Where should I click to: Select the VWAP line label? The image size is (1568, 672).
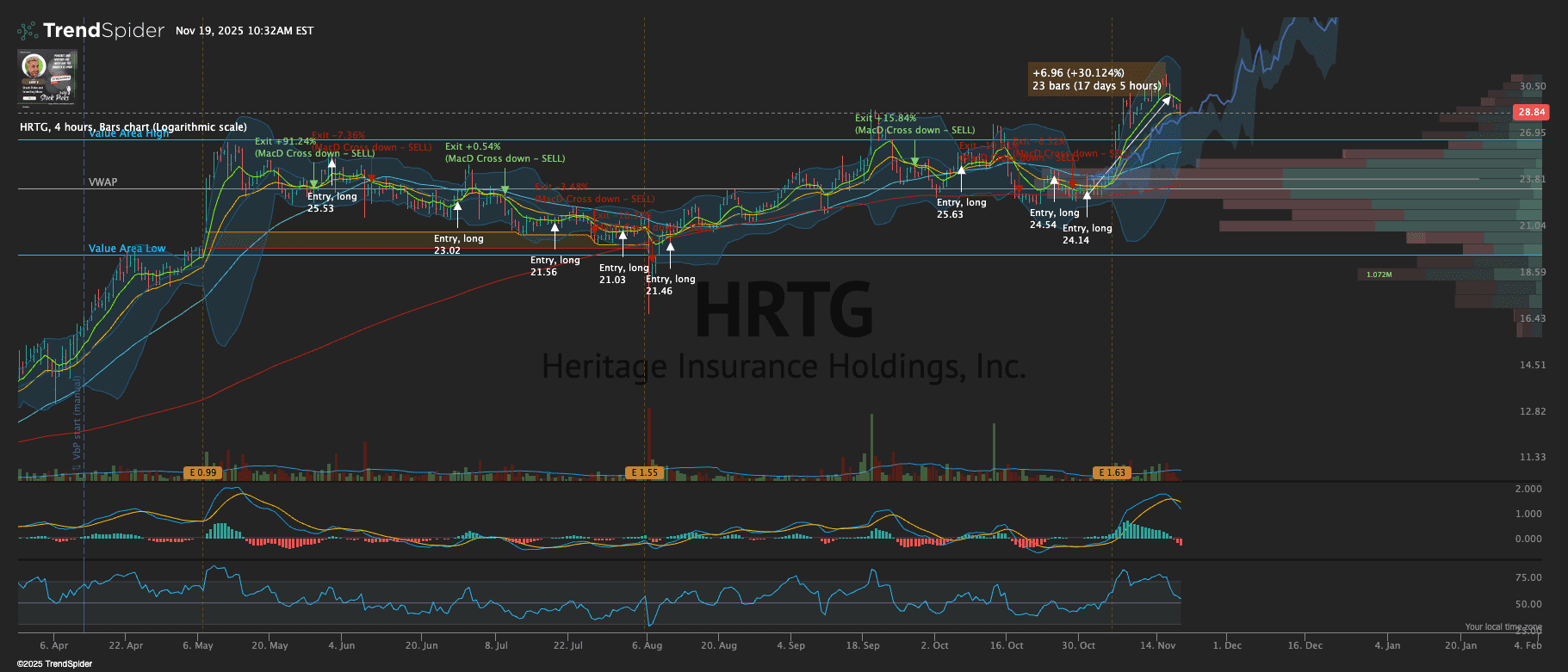point(102,182)
